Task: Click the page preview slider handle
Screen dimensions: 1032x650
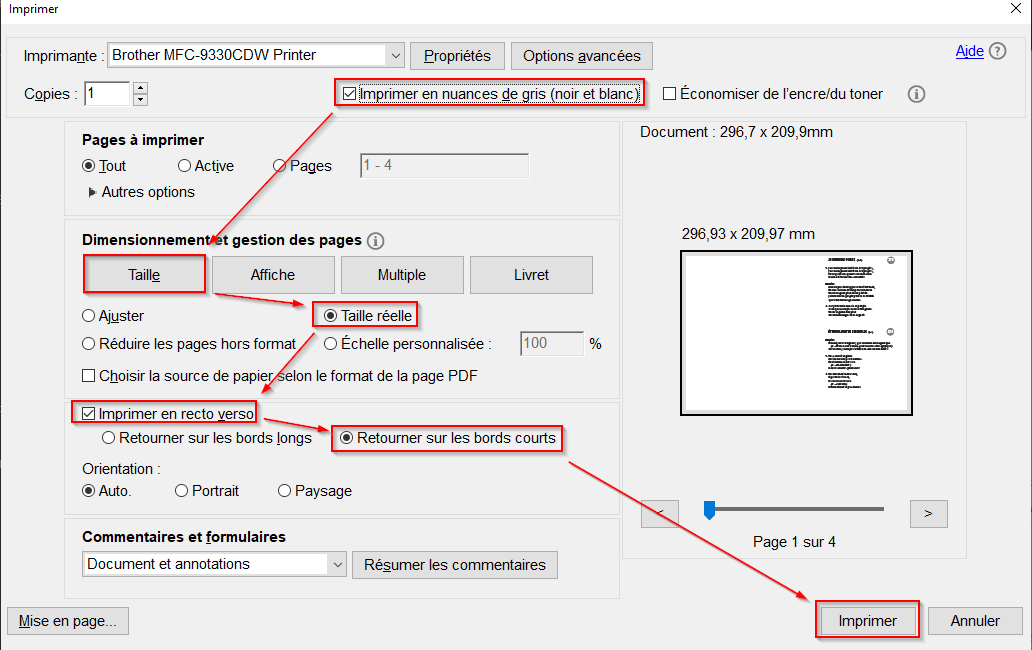Action: pos(709,510)
